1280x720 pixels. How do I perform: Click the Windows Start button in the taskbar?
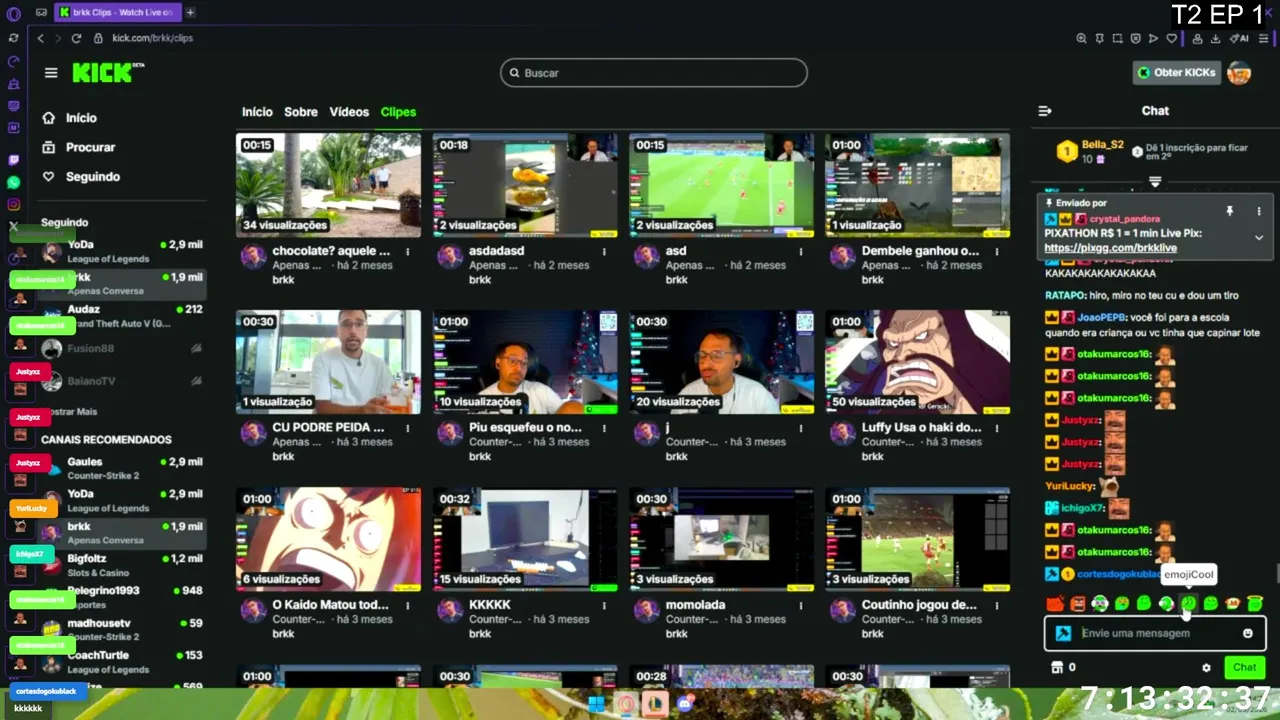tap(597, 704)
